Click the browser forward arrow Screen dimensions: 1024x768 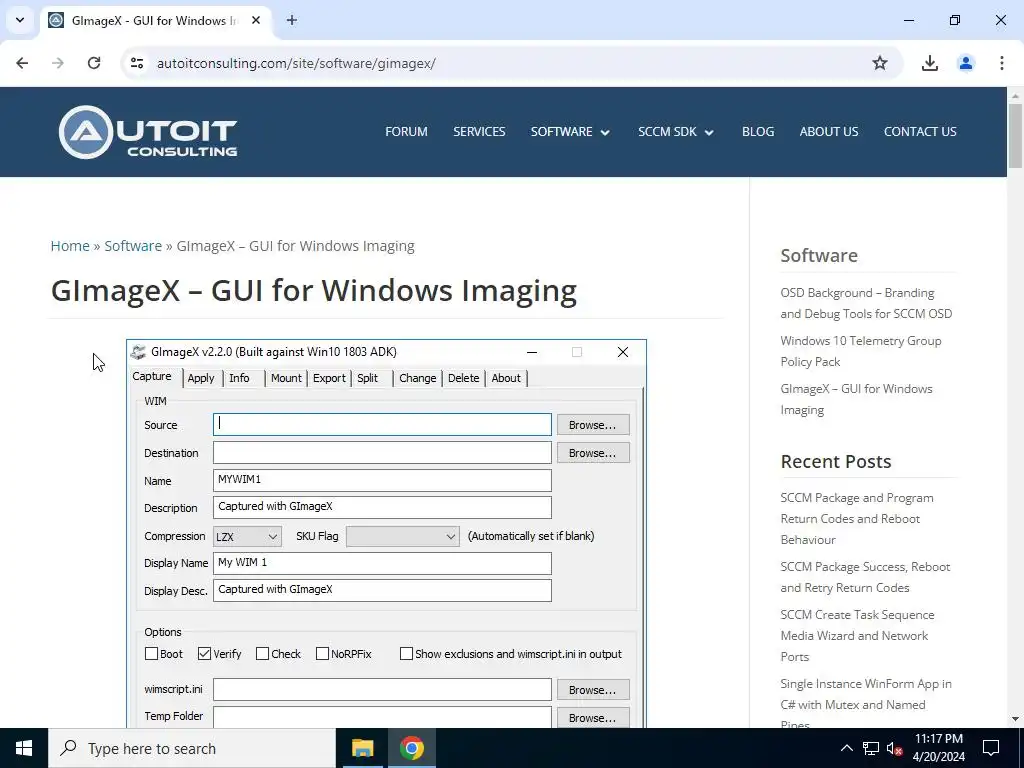(58, 63)
